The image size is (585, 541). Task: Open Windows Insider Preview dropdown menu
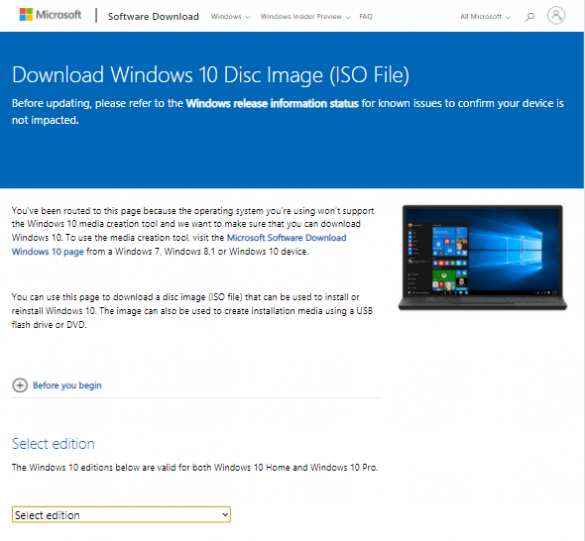tap(306, 17)
